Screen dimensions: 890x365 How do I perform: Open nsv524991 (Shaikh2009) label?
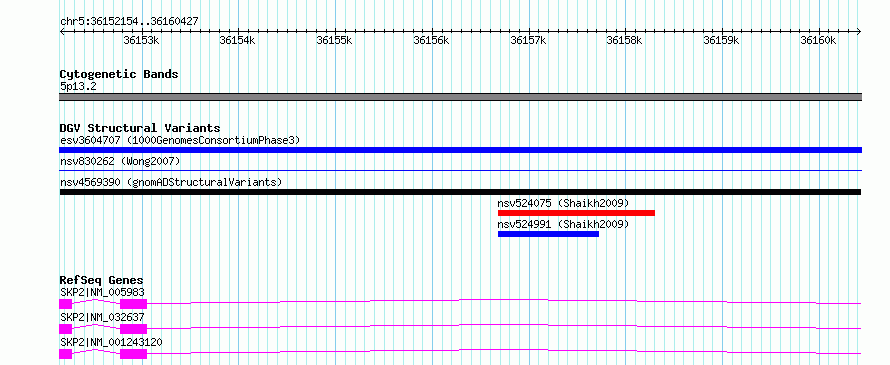click(564, 224)
